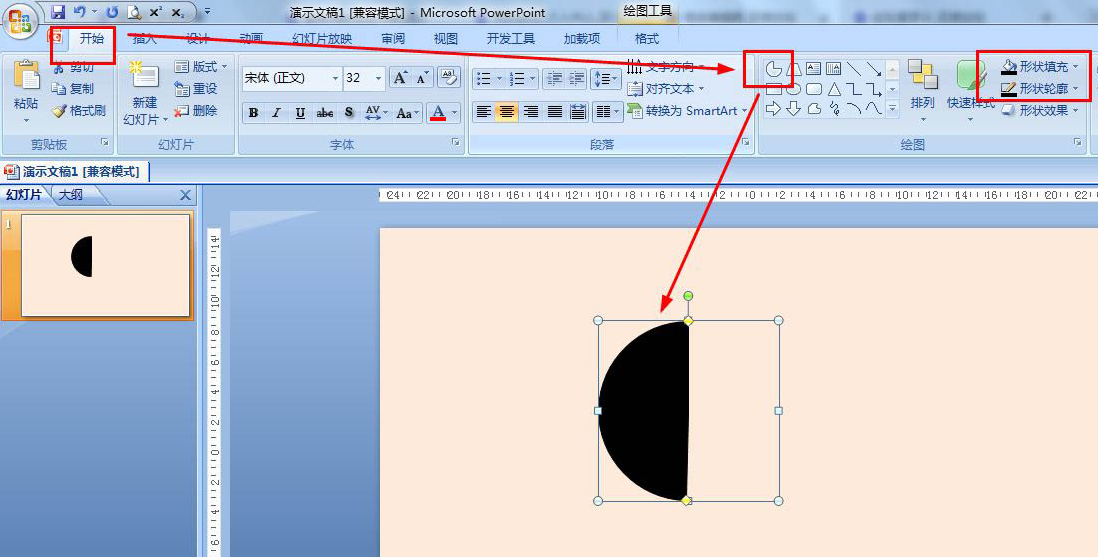The width and height of the screenshot is (1098, 557).
Task: Justify the paragraph text
Action: tap(555, 111)
